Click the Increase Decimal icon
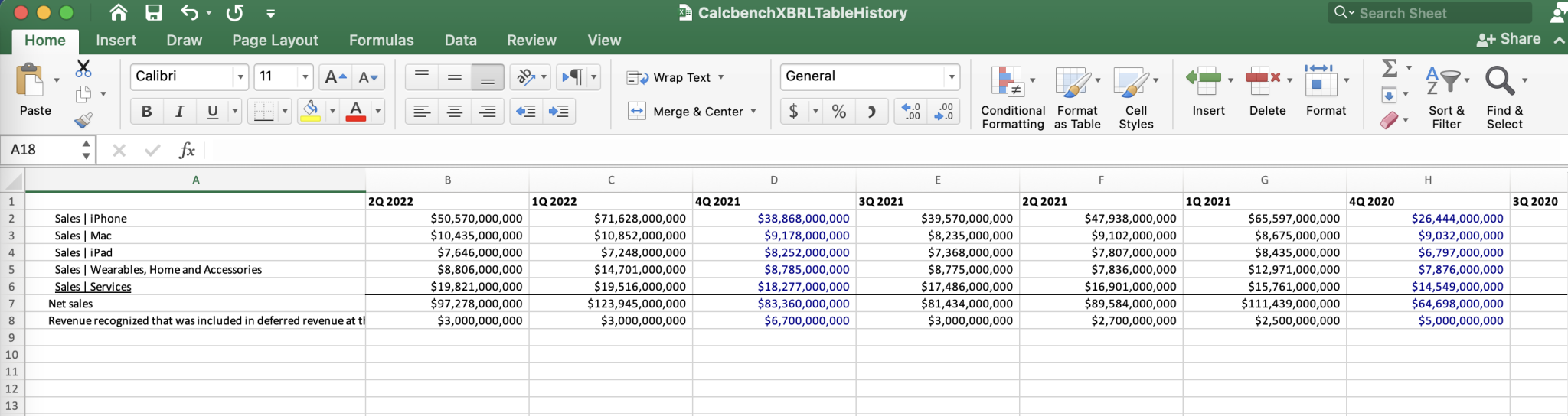Screen dimensions: 1568x416 (x=911, y=112)
